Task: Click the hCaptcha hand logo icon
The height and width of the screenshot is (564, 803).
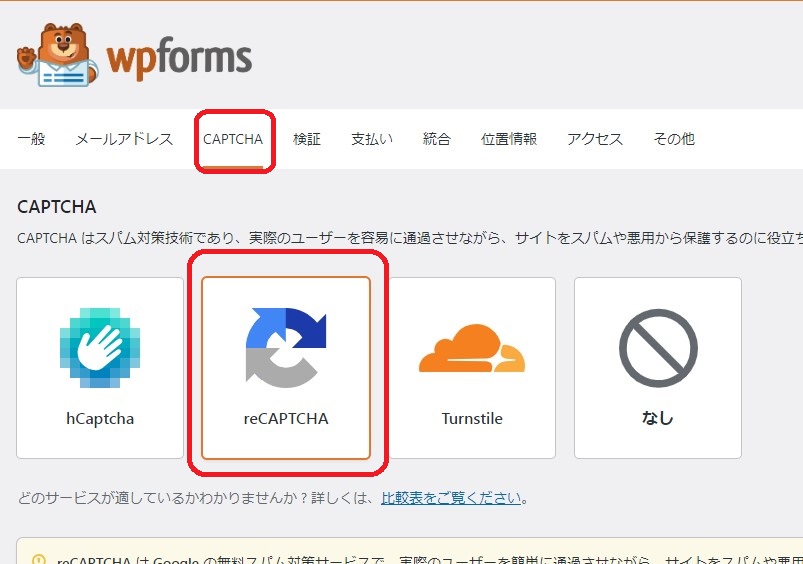Action: tap(100, 346)
